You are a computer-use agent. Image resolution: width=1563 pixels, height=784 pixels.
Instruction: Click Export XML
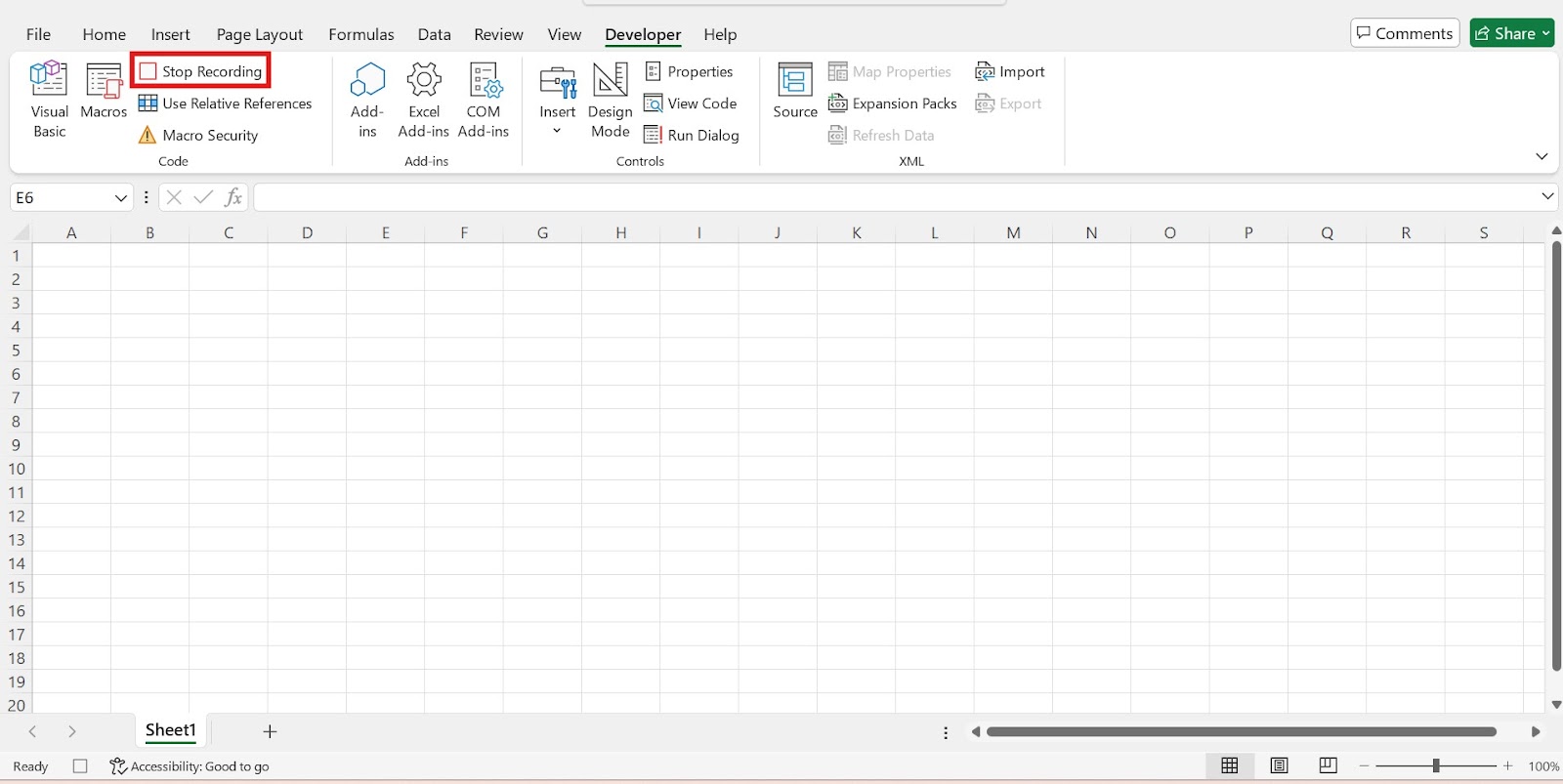pyautogui.click(x=1008, y=103)
